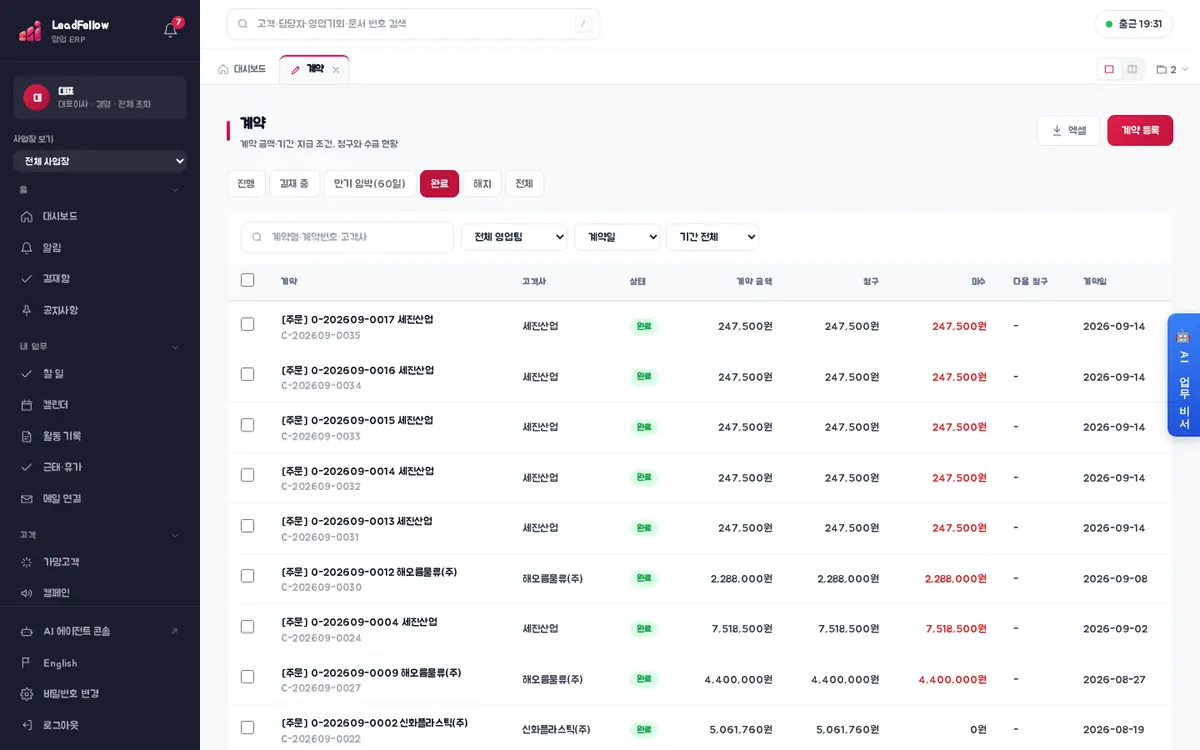1200x750 pixels.
Task: Select the 진행 status filter tab
Action: pos(246,184)
